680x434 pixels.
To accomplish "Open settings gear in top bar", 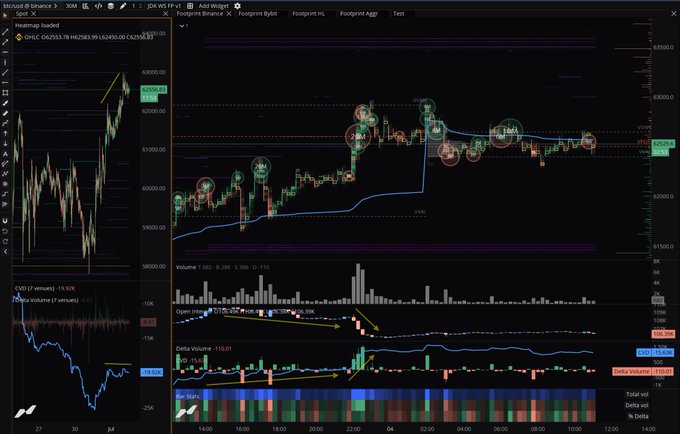I will click(x=237, y=6).
